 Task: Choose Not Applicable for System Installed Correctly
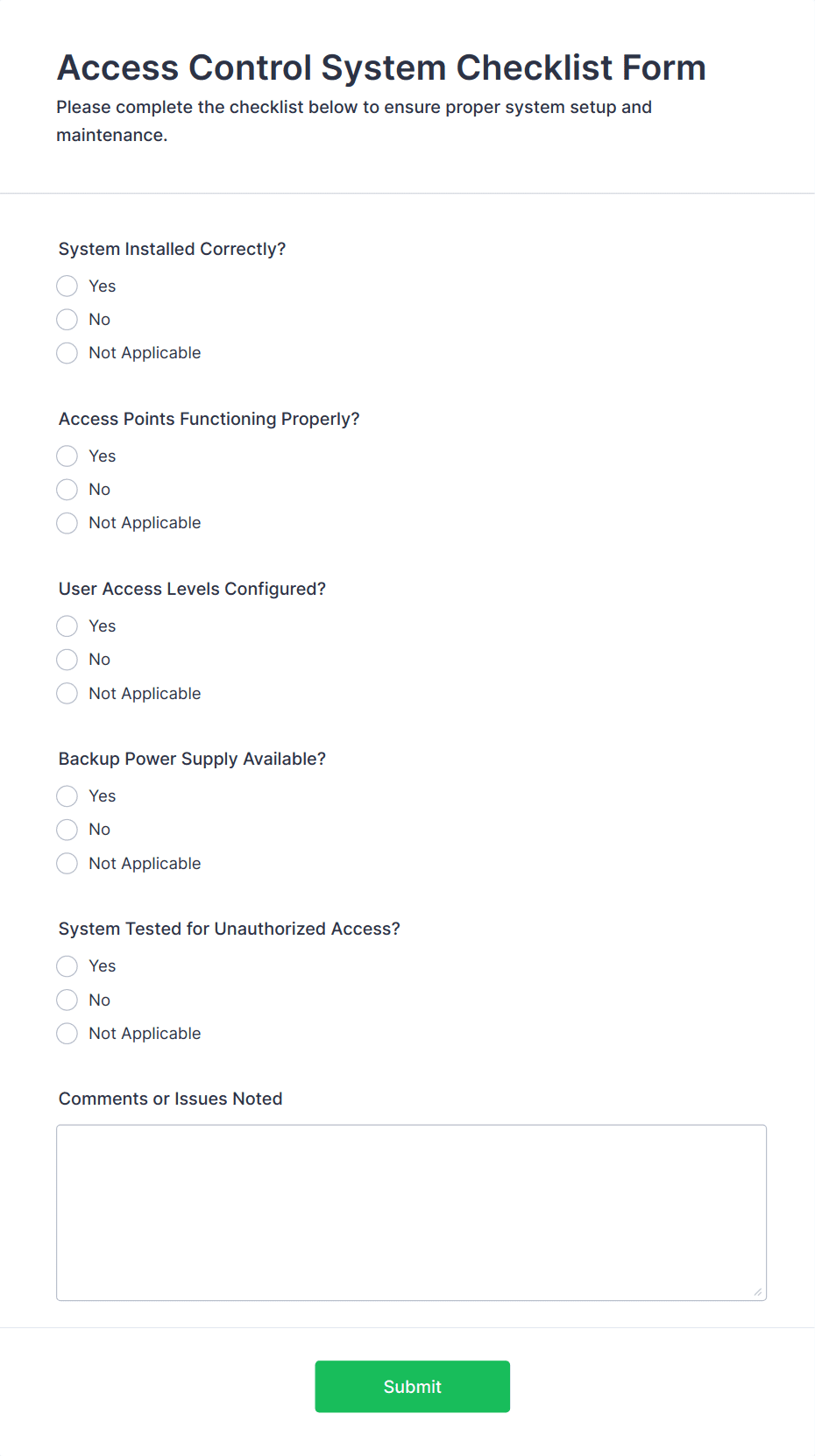pyautogui.click(x=67, y=353)
